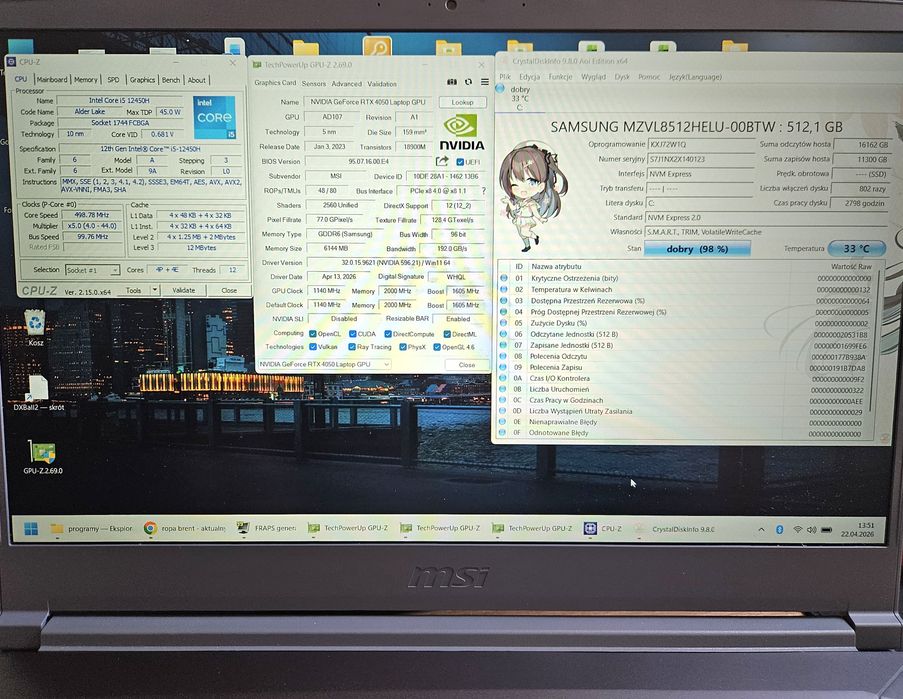
Task: Toggle the CUDA checkbox
Action: 352,333
